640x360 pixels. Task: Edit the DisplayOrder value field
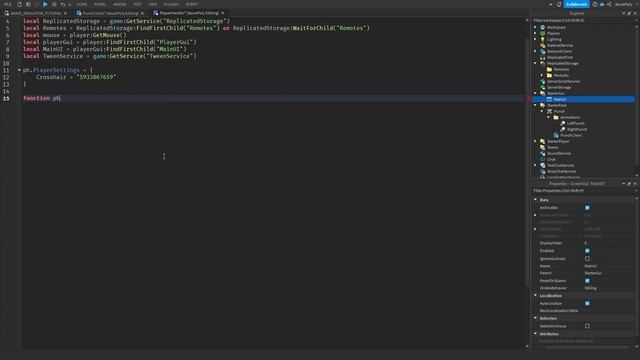point(608,243)
